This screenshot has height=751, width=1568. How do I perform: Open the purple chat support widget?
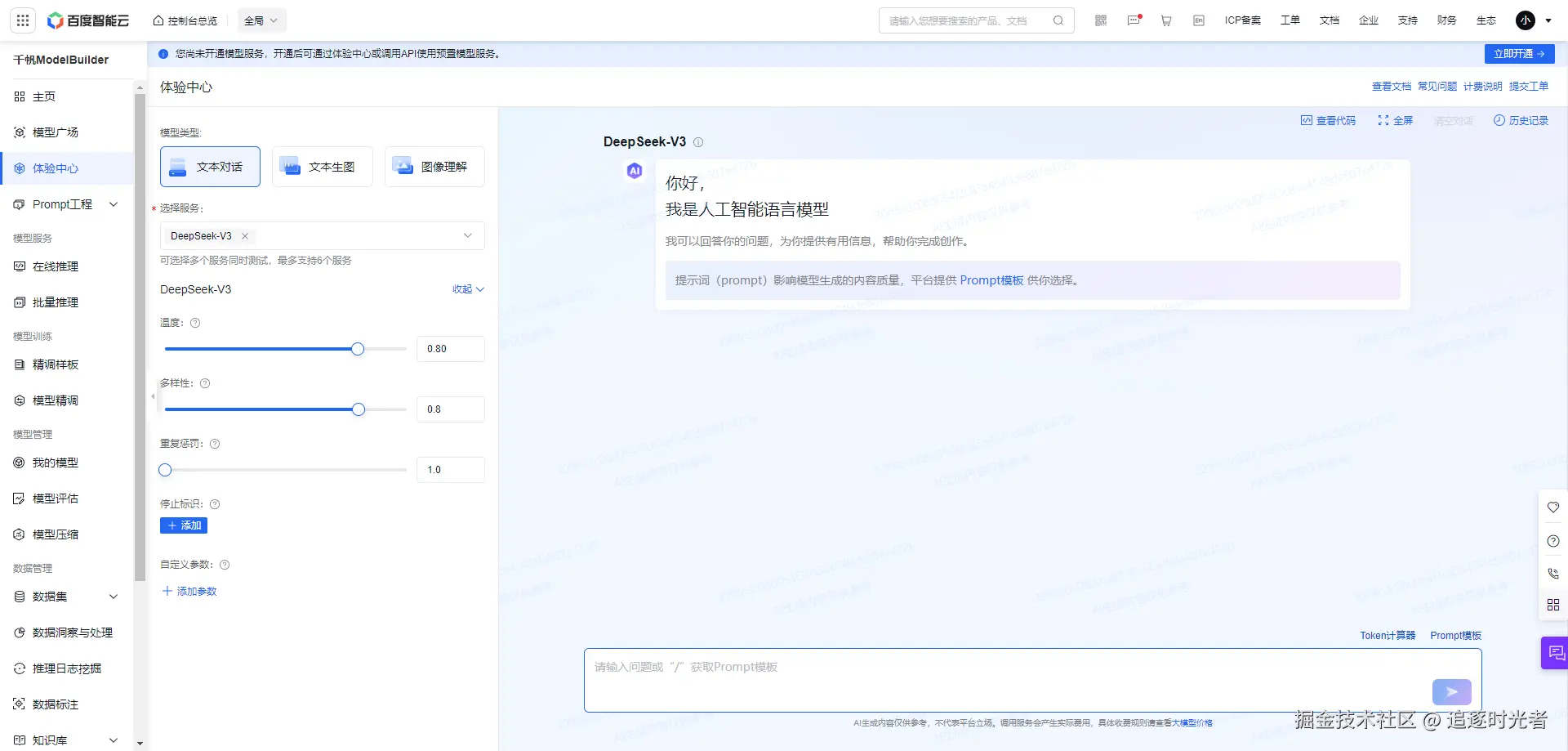[x=1555, y=653]
